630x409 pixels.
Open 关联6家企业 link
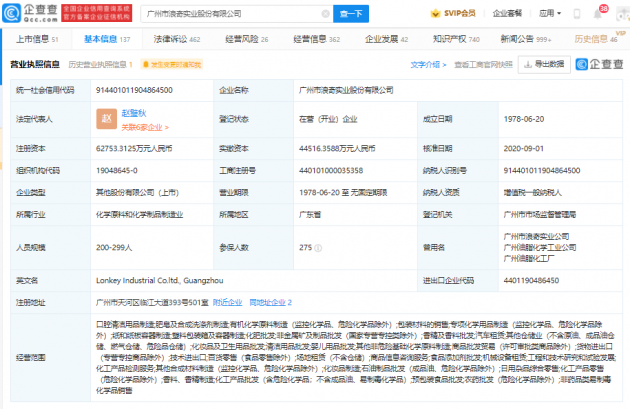point(145,127)
